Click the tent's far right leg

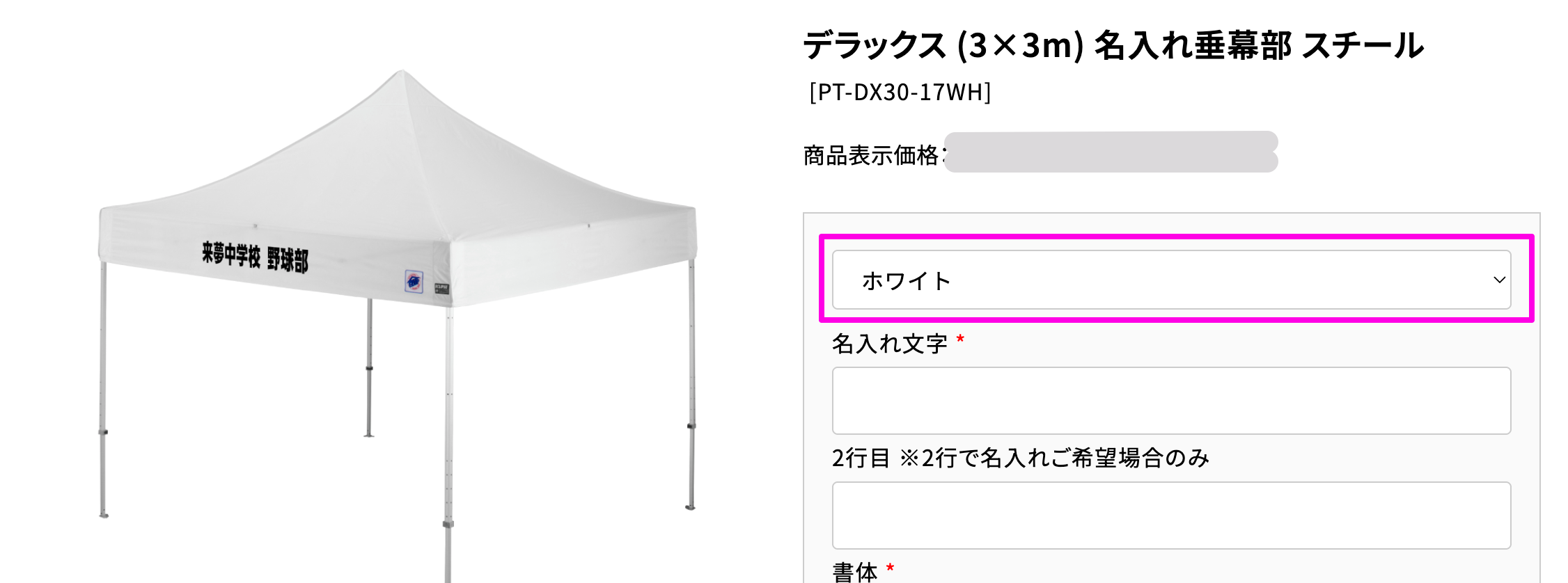[691, 390]
